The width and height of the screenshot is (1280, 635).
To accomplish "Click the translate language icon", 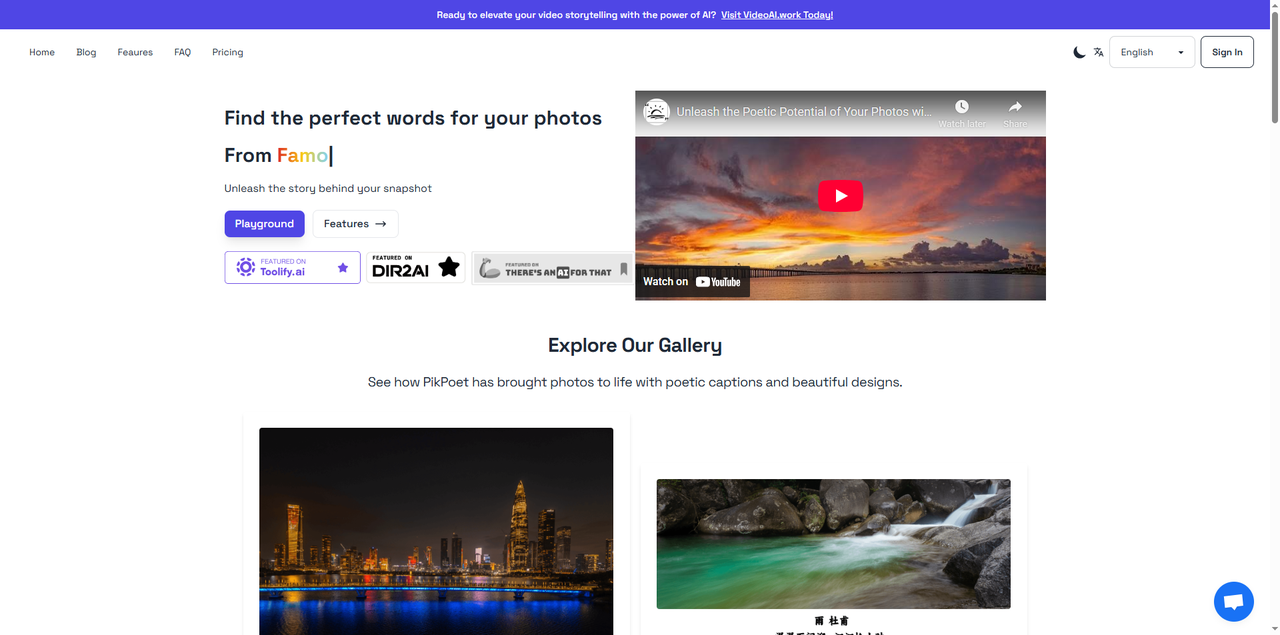I will click(x=1098, y=52).
